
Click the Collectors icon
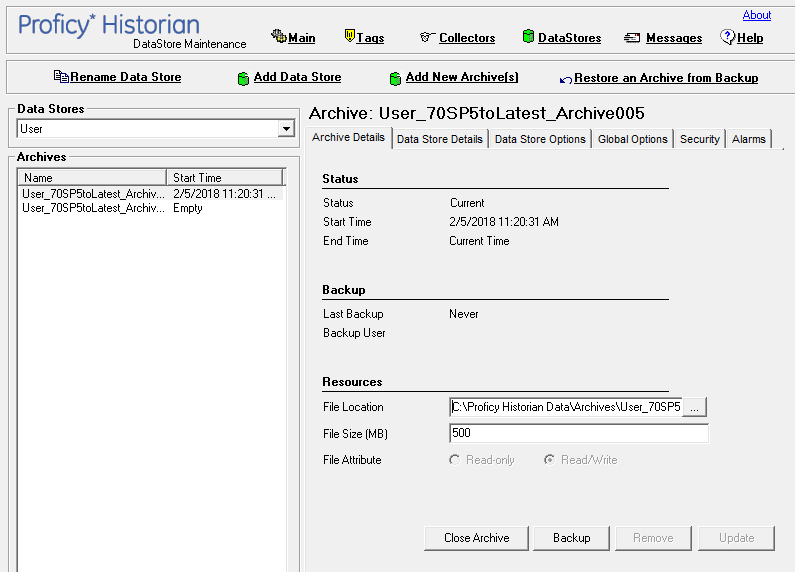[x=427, y=37]
